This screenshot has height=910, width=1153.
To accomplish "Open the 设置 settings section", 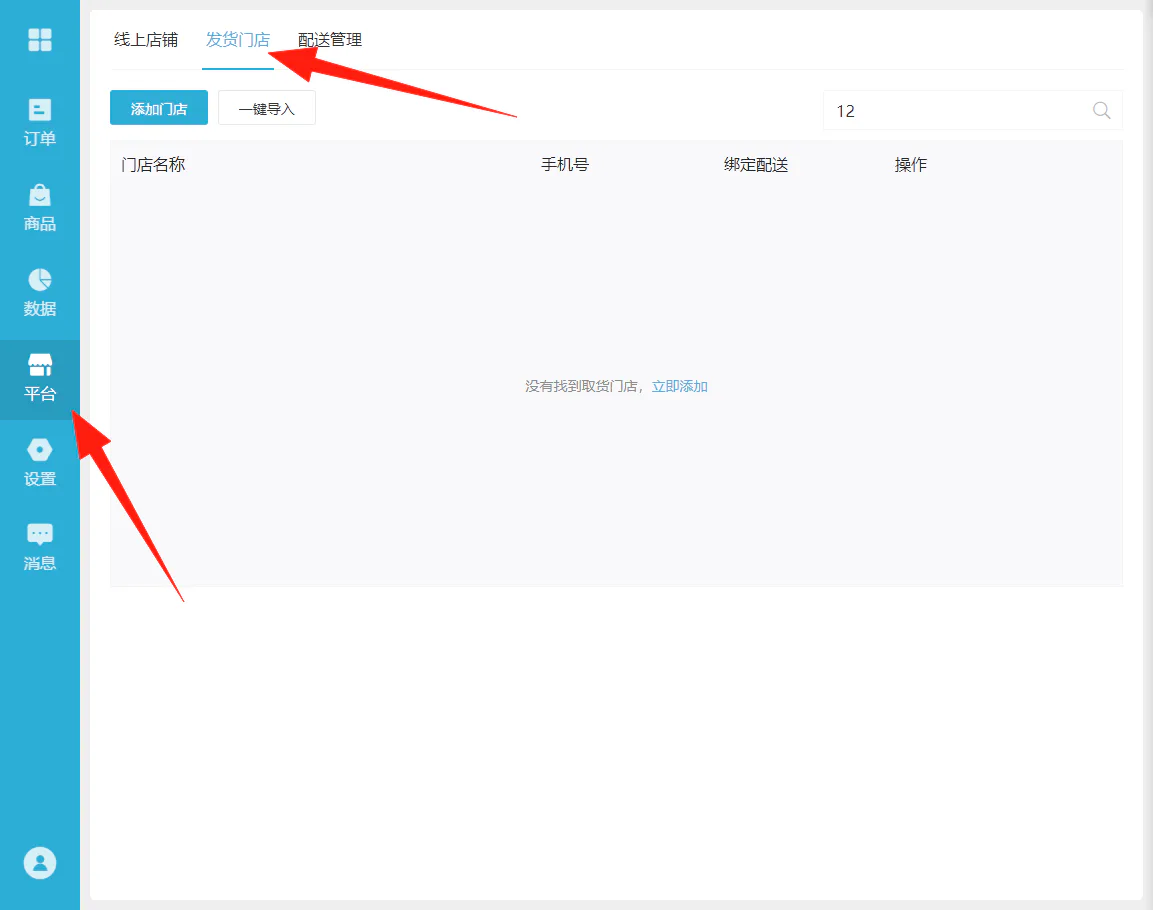I will tap(40, 463).
